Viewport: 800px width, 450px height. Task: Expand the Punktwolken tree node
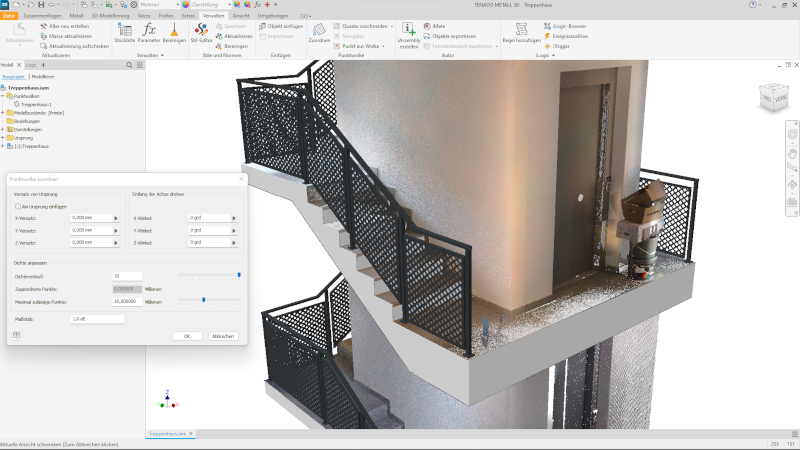coord(4,96)
